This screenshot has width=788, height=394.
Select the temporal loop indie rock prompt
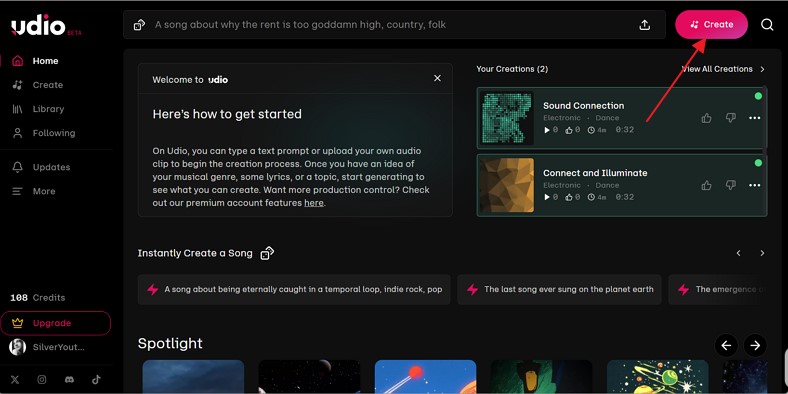[x=294, y=289]
